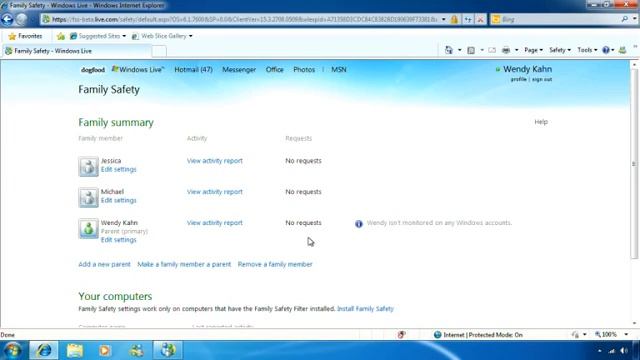Screen dimensions: 640x360
Task: Click the blue Help question mark icon
Action: tap(606, 50)
